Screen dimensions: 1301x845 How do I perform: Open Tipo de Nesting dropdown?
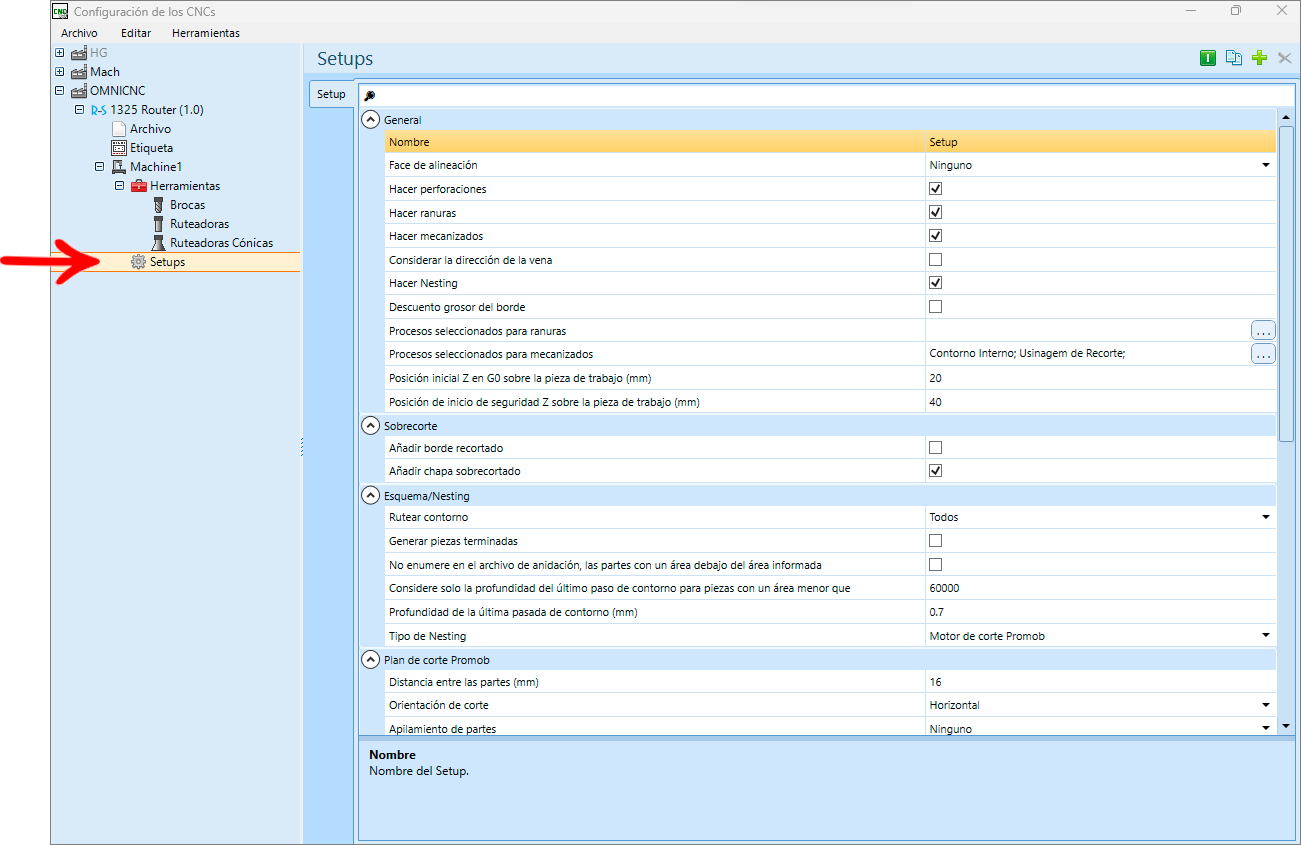1265,636
